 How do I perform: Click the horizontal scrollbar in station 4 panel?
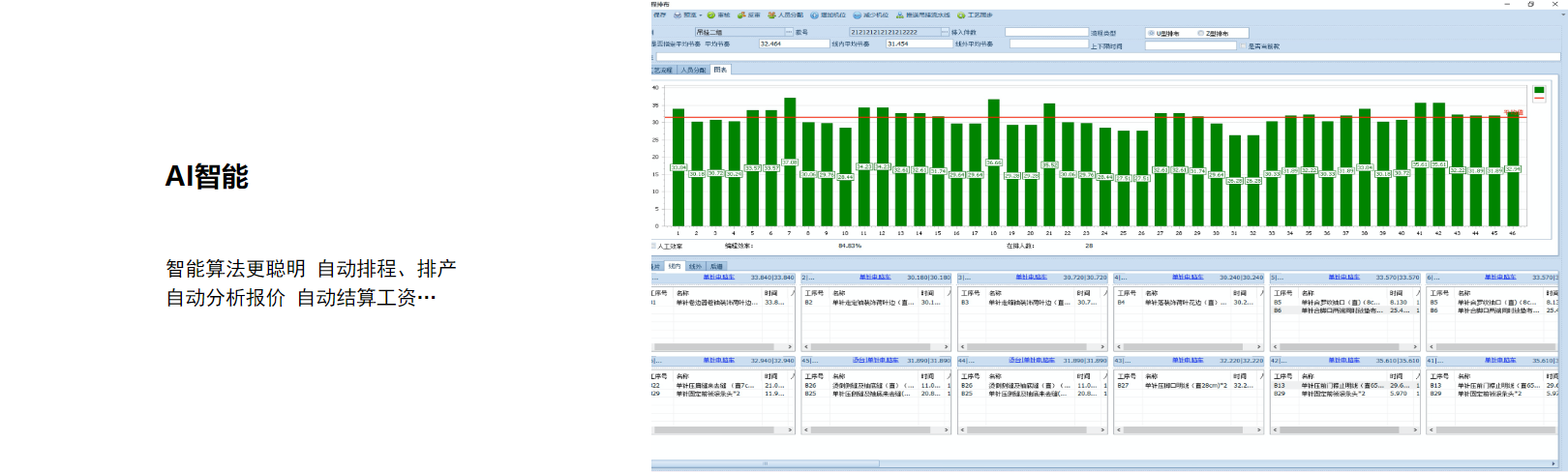tap(1189, 346)
